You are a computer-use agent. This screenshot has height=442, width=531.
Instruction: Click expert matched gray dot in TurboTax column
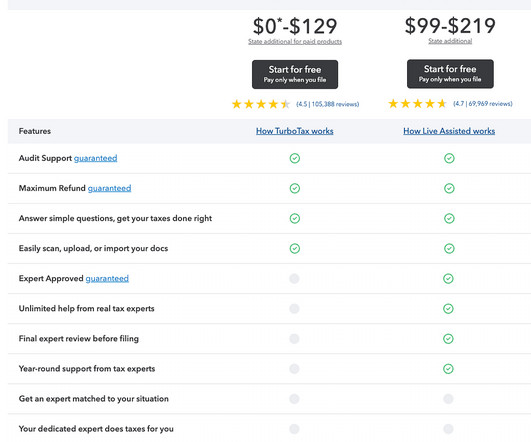coord(294,399)
